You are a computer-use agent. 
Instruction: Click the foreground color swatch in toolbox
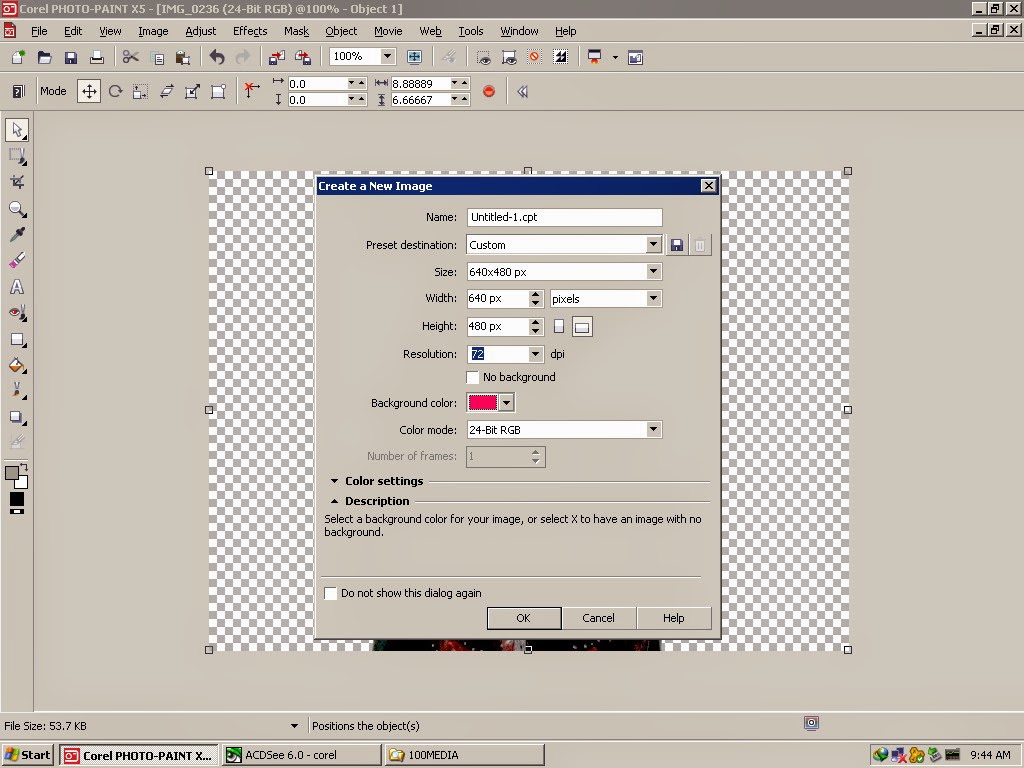point(12,473)
